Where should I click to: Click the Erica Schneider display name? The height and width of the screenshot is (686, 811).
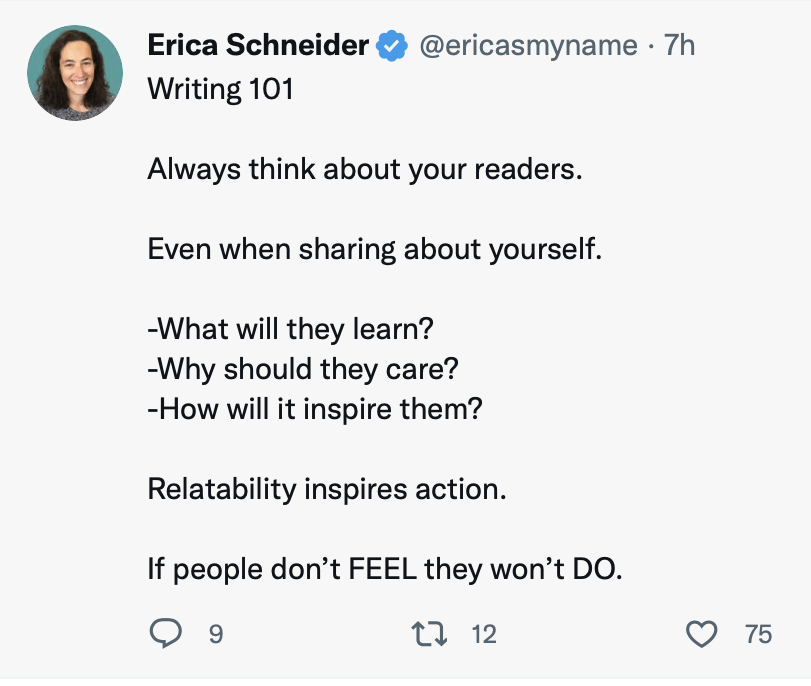(x=259, y=45)
